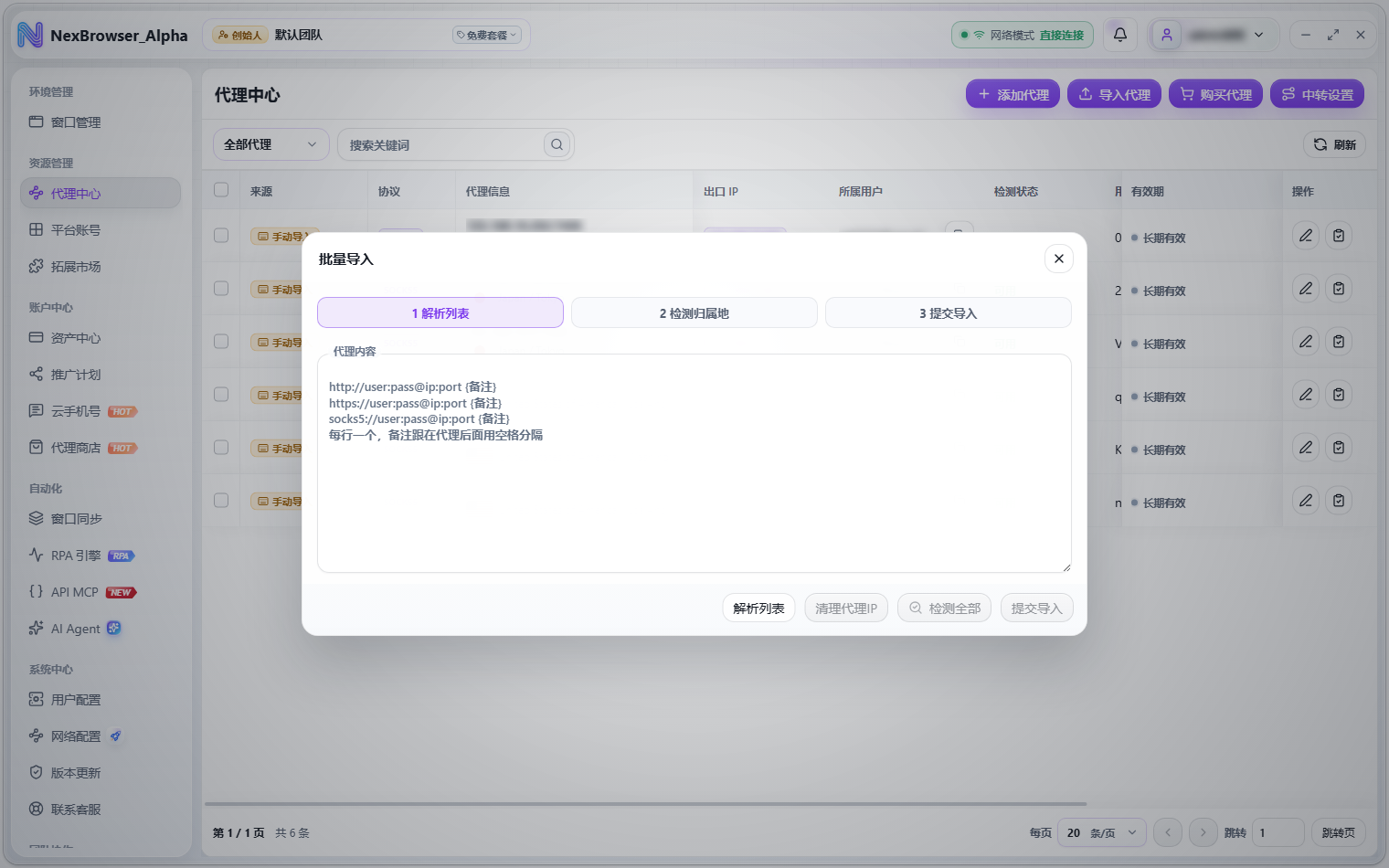This screenshot has width=1389, height=868.
Task: Click edit pencil icon in last proxy row
Action: click(x=1306, y=501)
